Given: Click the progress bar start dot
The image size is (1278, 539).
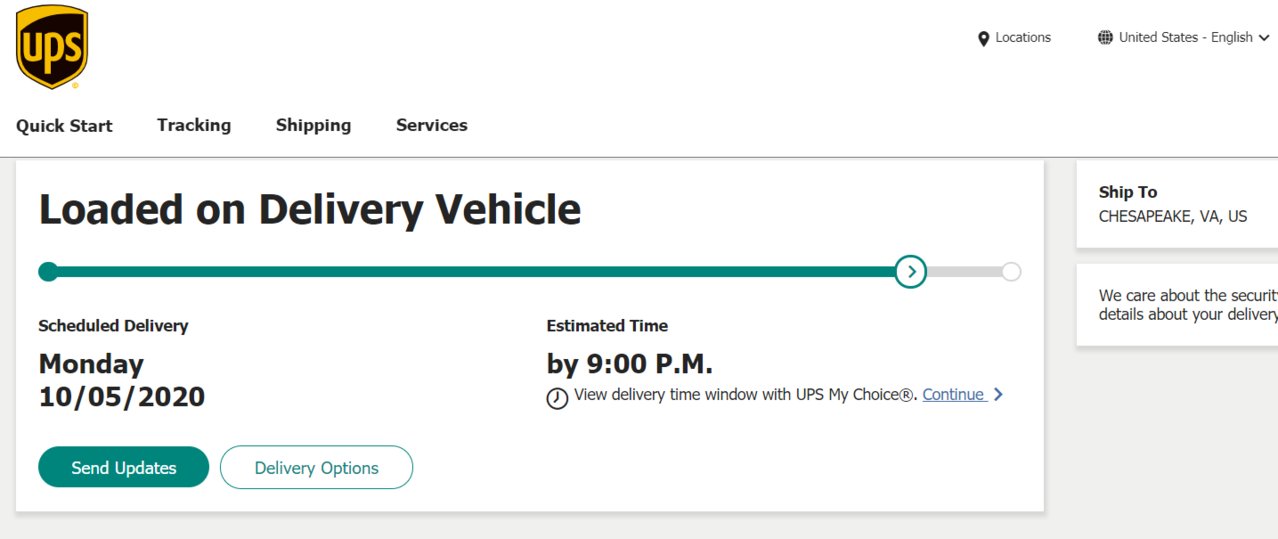Looking at the screenshot, I should (48, 271).
